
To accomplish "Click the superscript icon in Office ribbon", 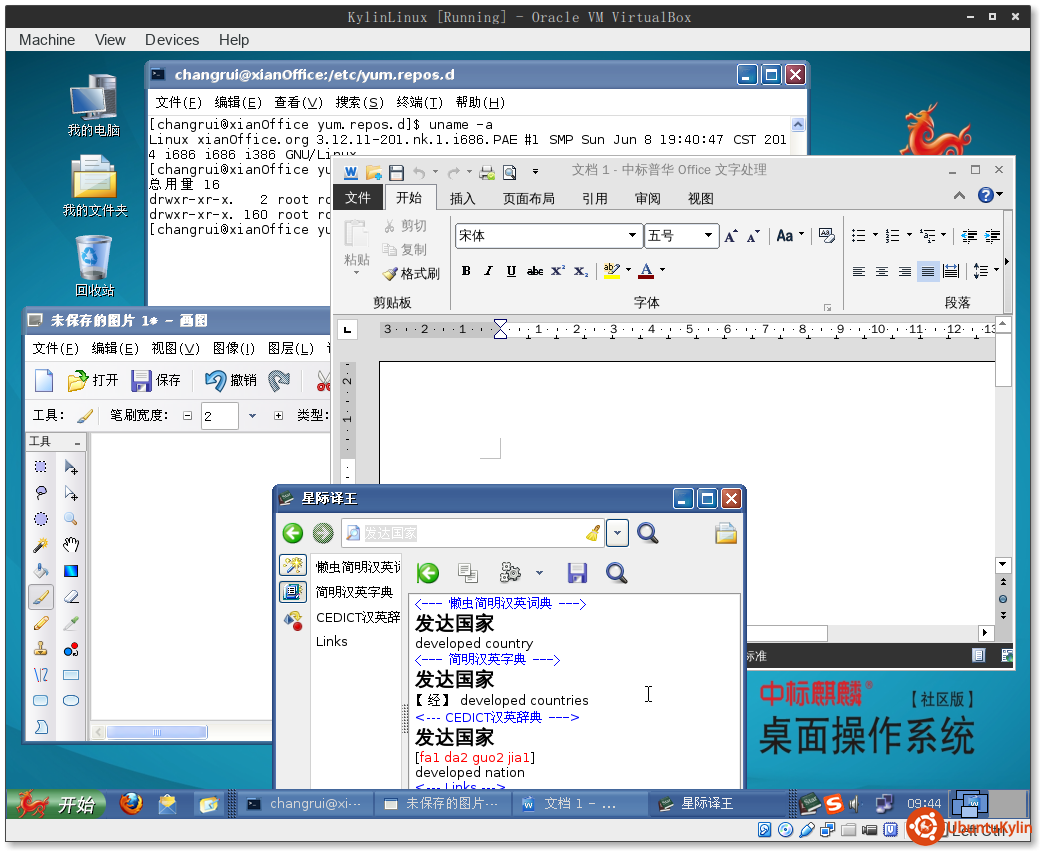I will tap(558, 271).
